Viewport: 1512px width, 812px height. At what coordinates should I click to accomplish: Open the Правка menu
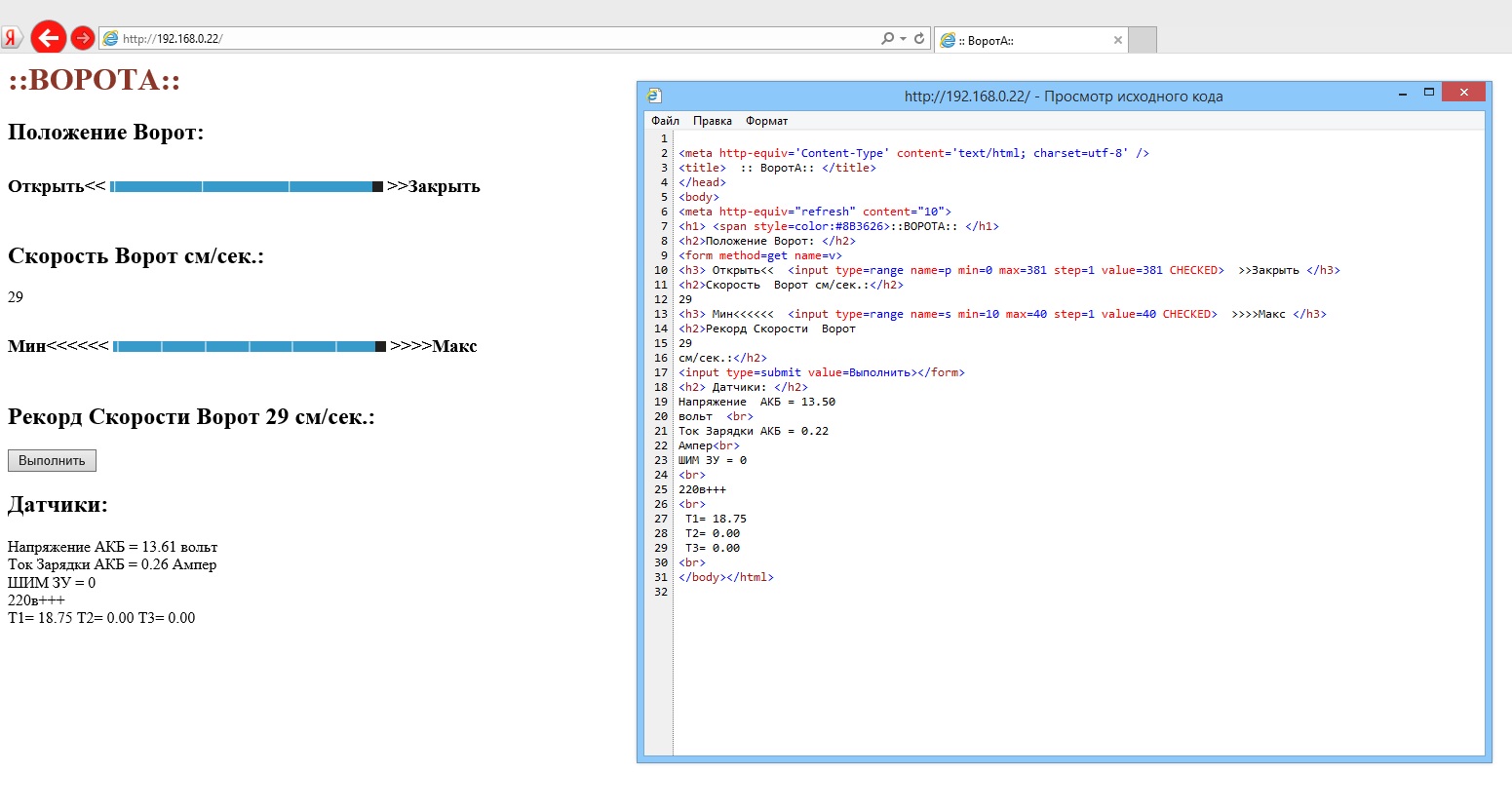pyautogui.click(x=712, y=121)
